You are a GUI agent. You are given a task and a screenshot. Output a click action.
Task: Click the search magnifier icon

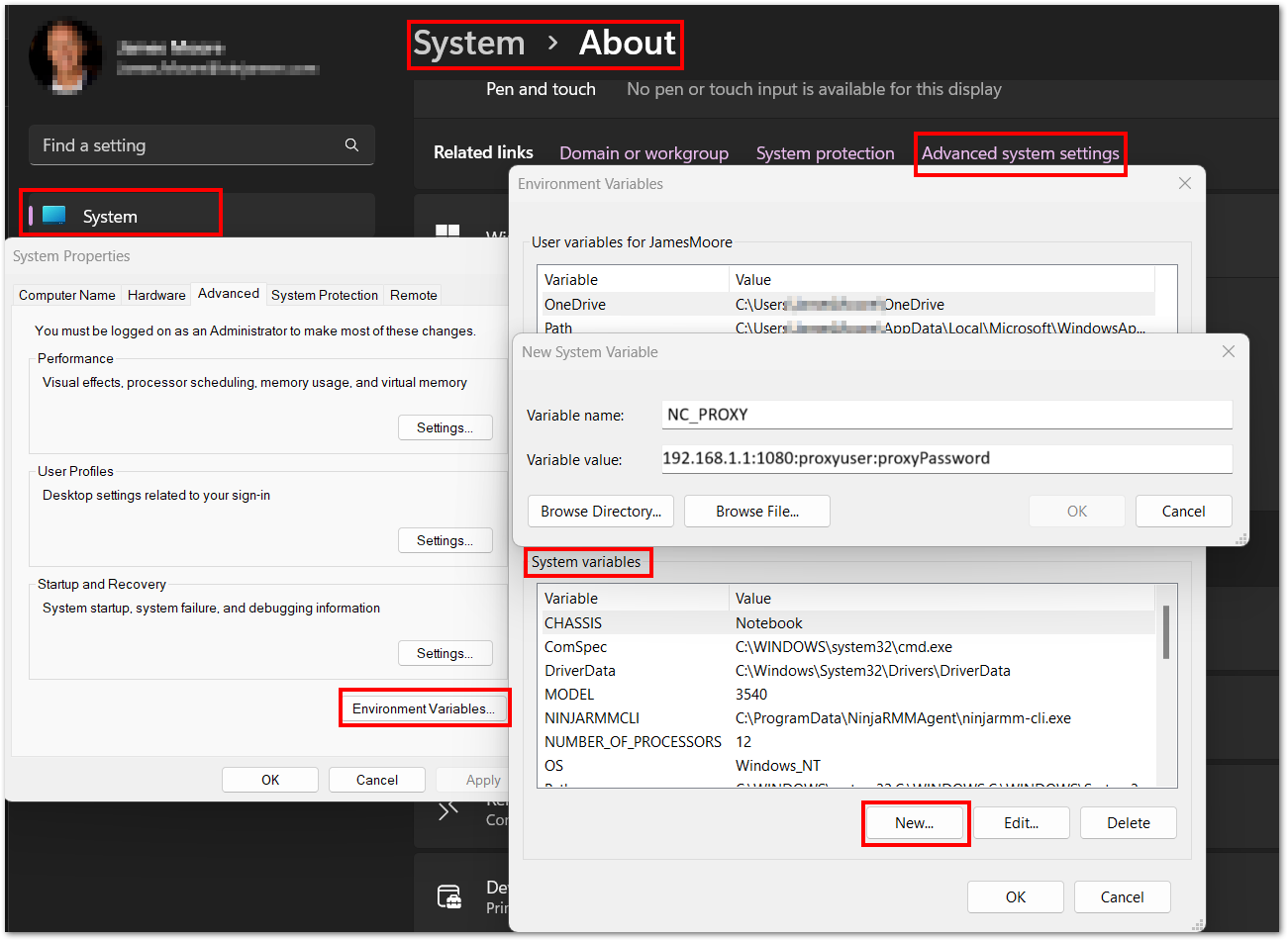pyautogui.click(x=351, y=144)
